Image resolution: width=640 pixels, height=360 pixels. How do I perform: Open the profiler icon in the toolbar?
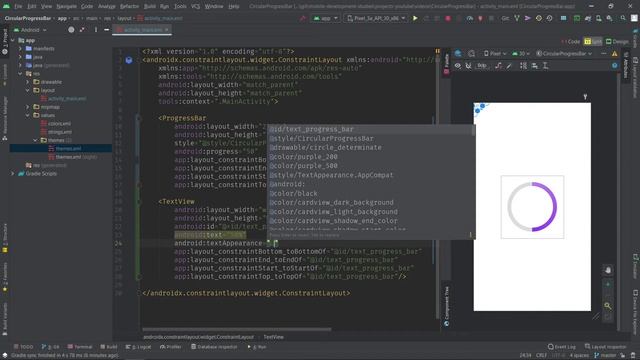point(470,18)
